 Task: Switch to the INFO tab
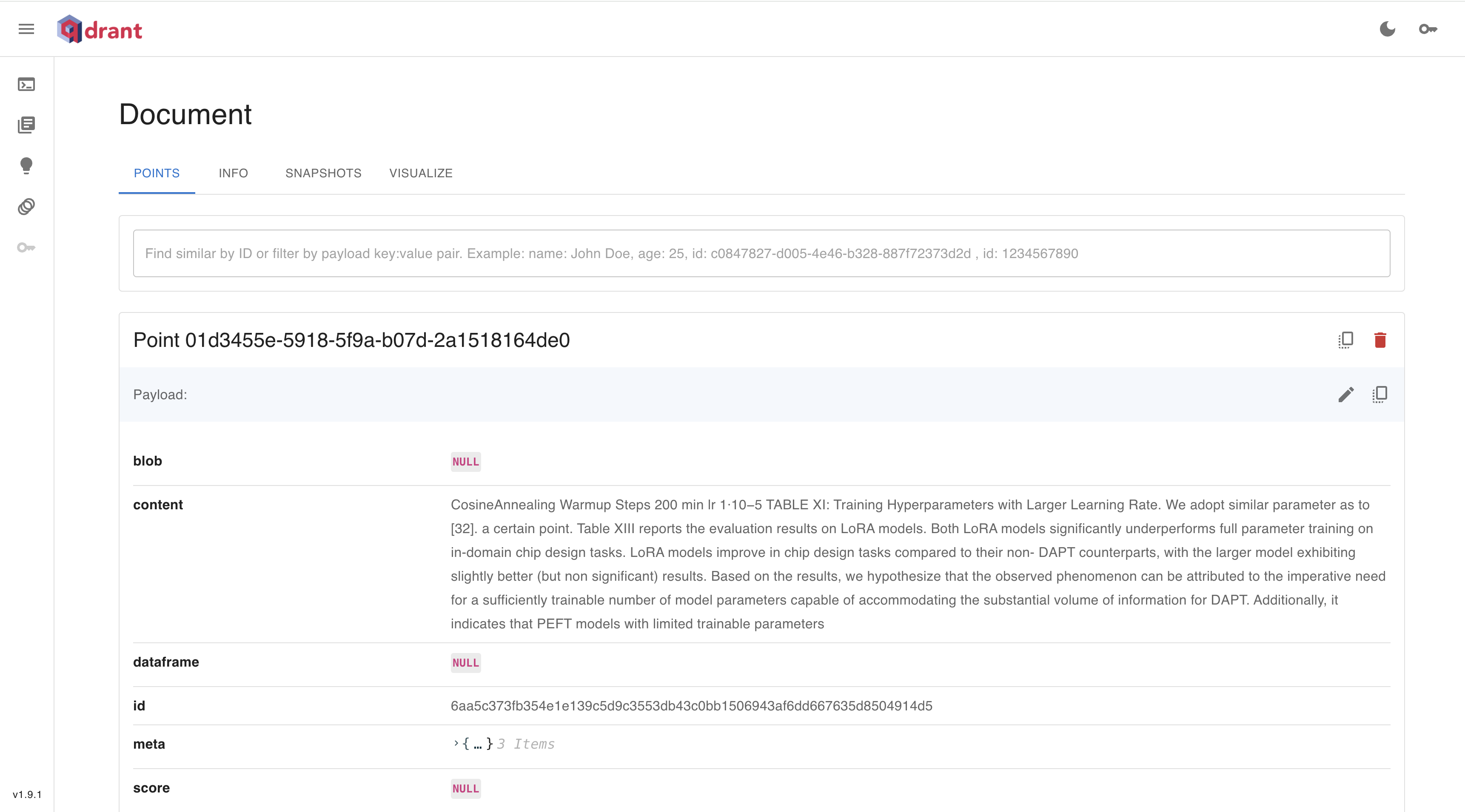233,173
